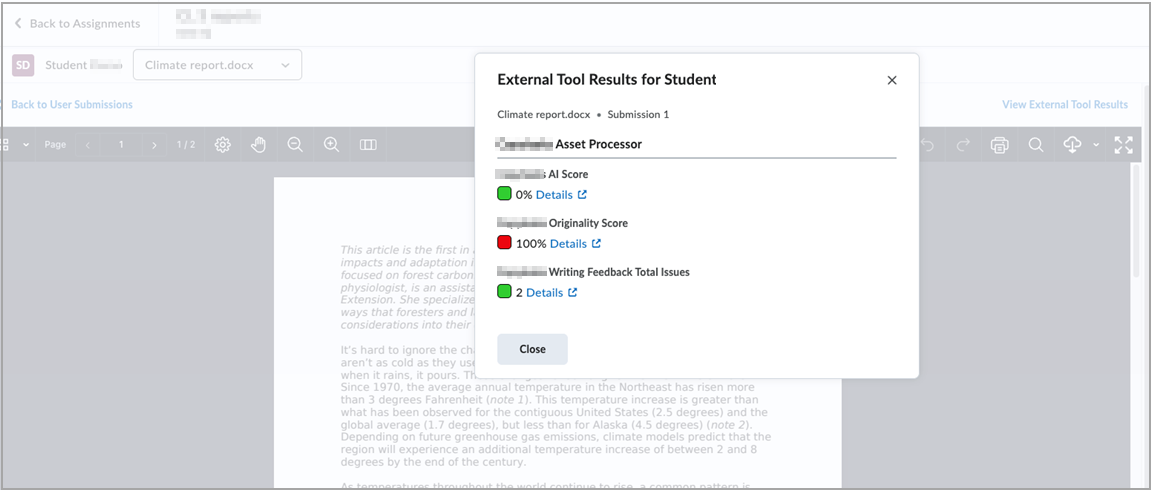Enter fullscreen viewer mode
Viewport: 1151px width, 490px height.
1124,145
